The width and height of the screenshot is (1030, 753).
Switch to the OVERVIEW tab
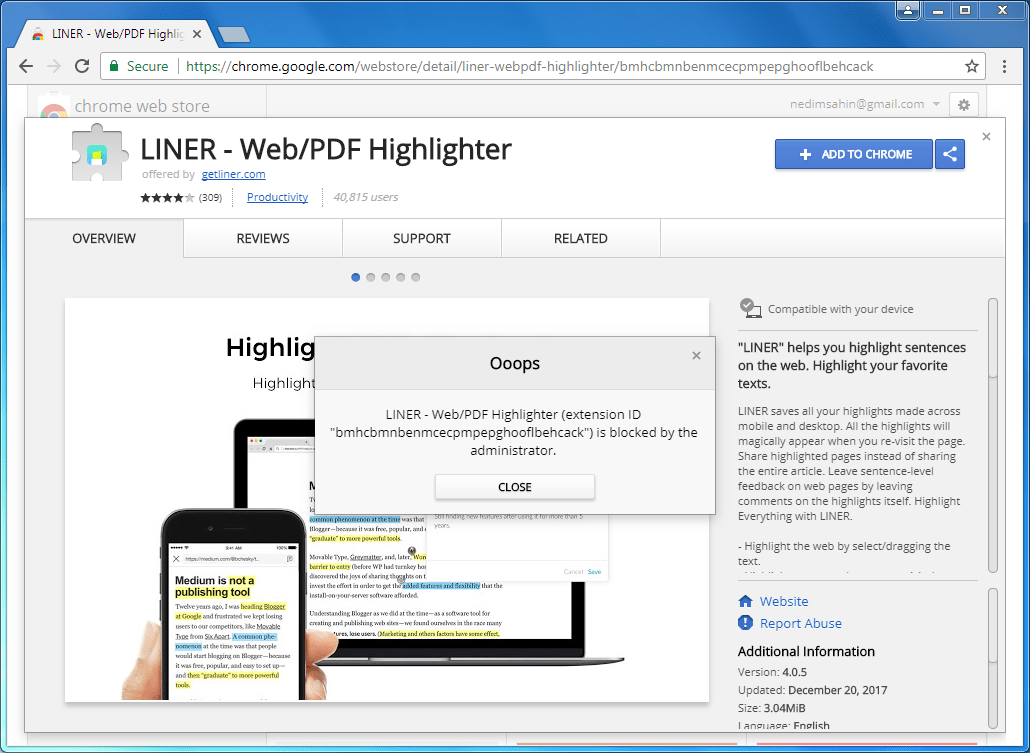pyautogui.click(x=104, y=239)
